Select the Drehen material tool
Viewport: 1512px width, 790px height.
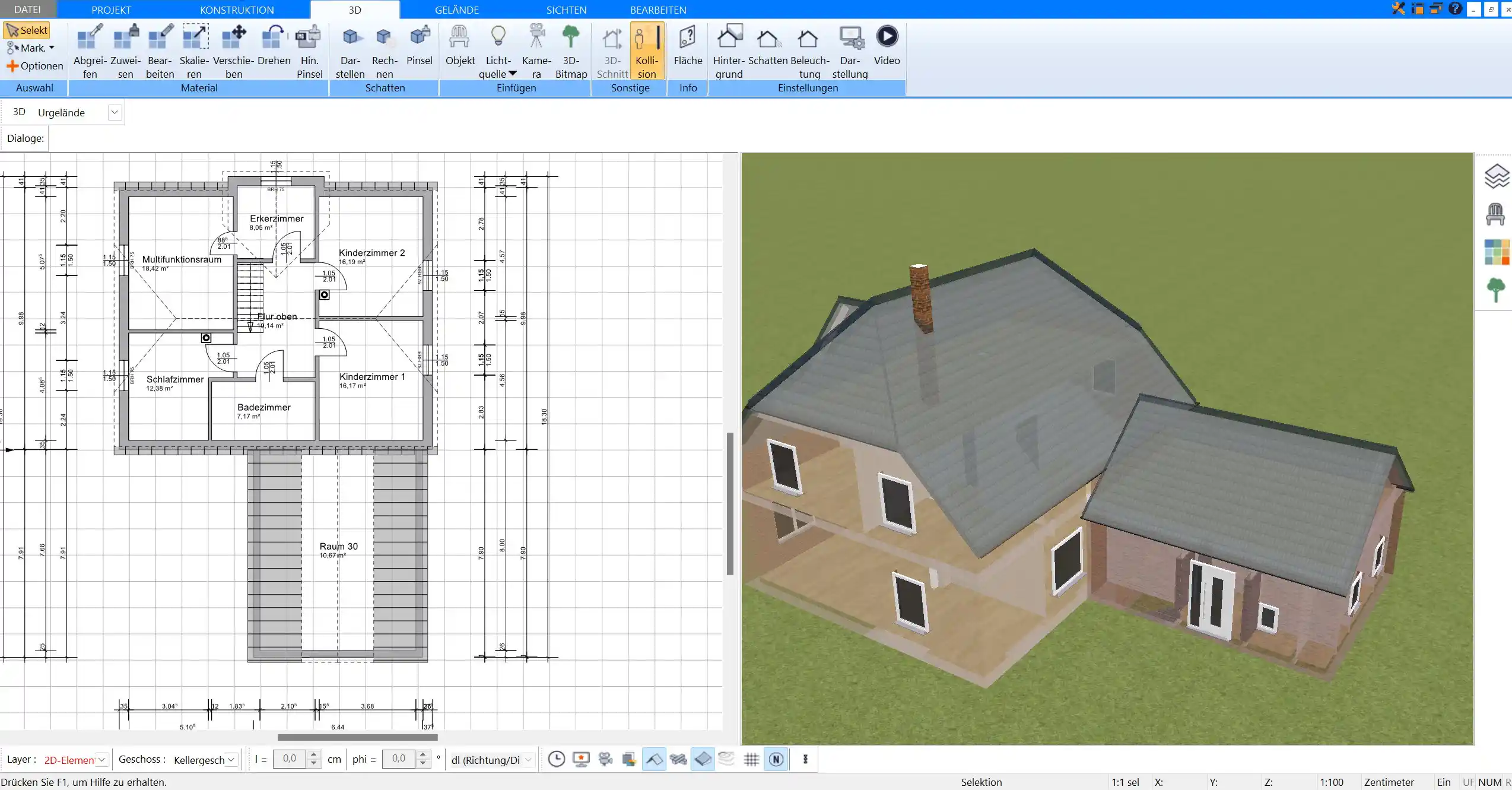point(274,45)
